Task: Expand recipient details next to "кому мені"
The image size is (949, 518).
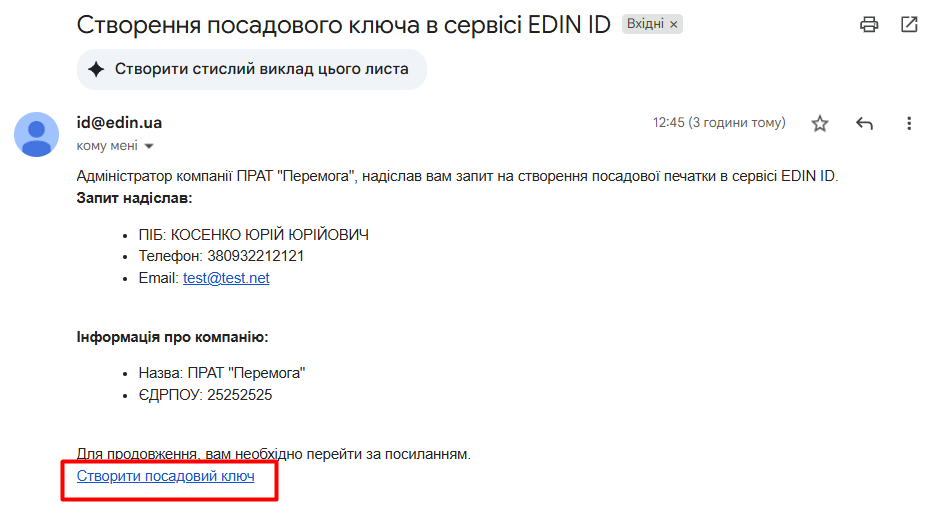Action: coord(150,146)
